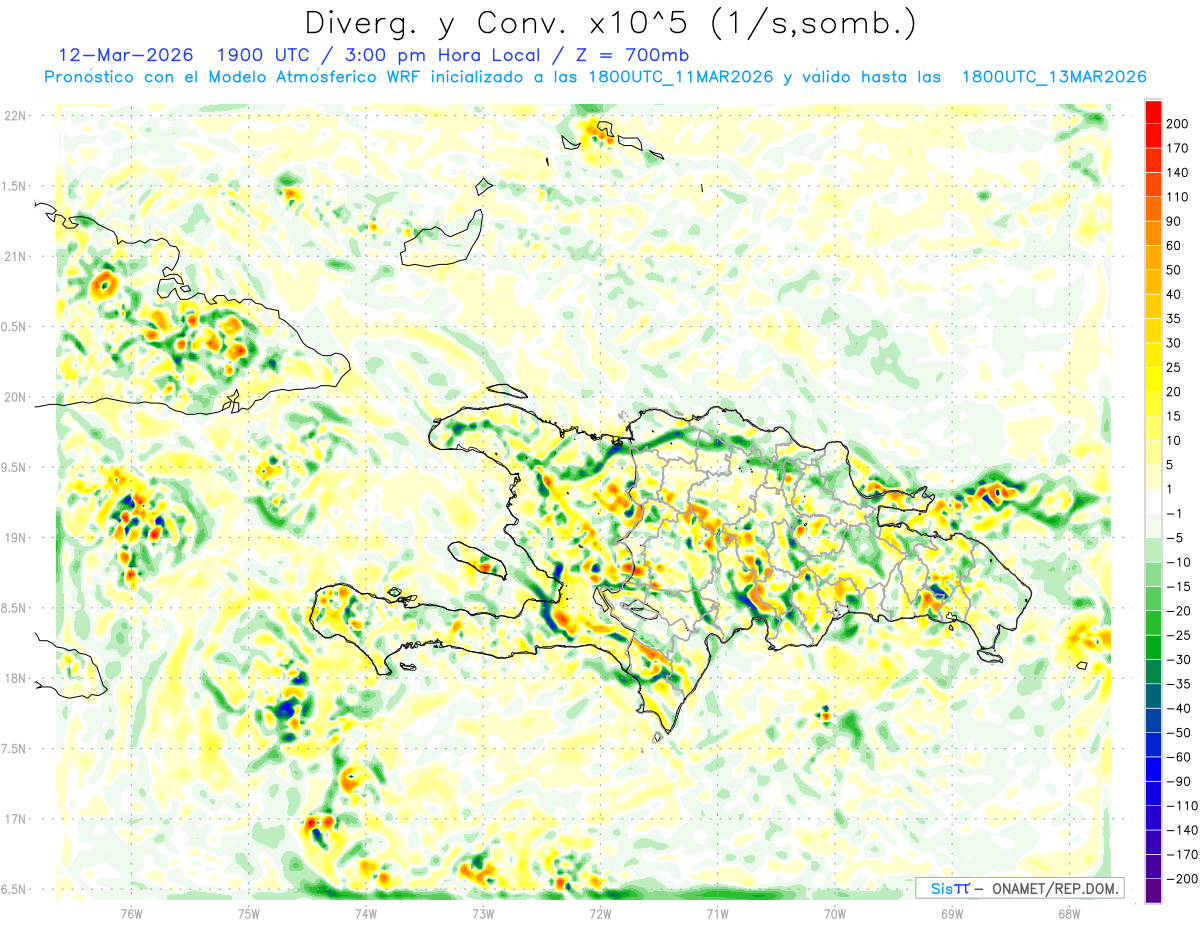The height and width of the screenshot is (927, 1200).
Task: Select the "-140" value on the color scale
Action: pyautogui.click(x=1183, y=831)
